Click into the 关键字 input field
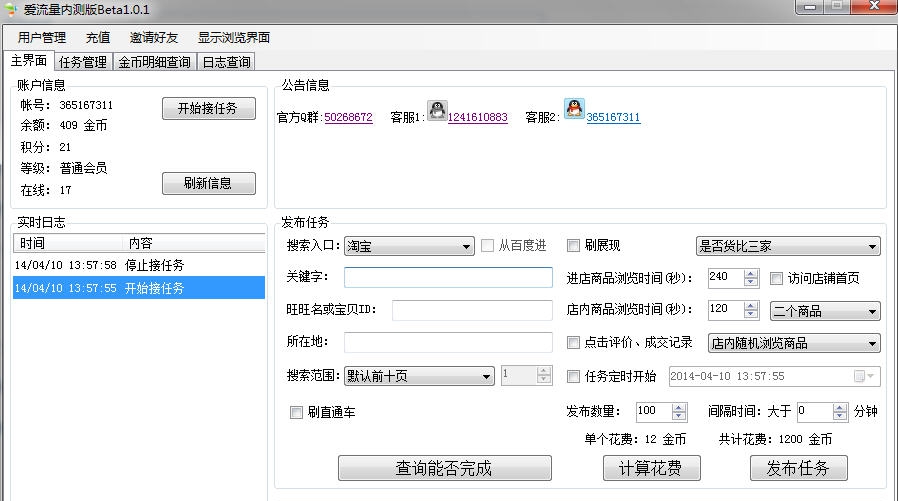This screenshot has width=898, height=501. click(448, 277)
